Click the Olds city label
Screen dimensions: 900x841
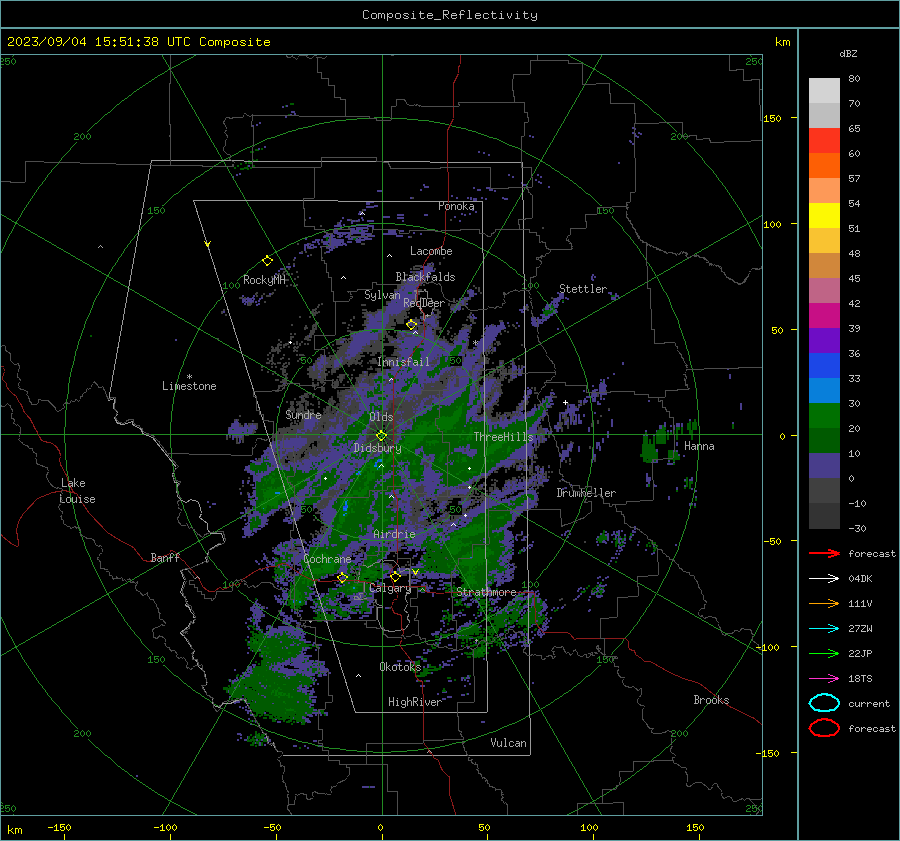click(x=381, y=417)
